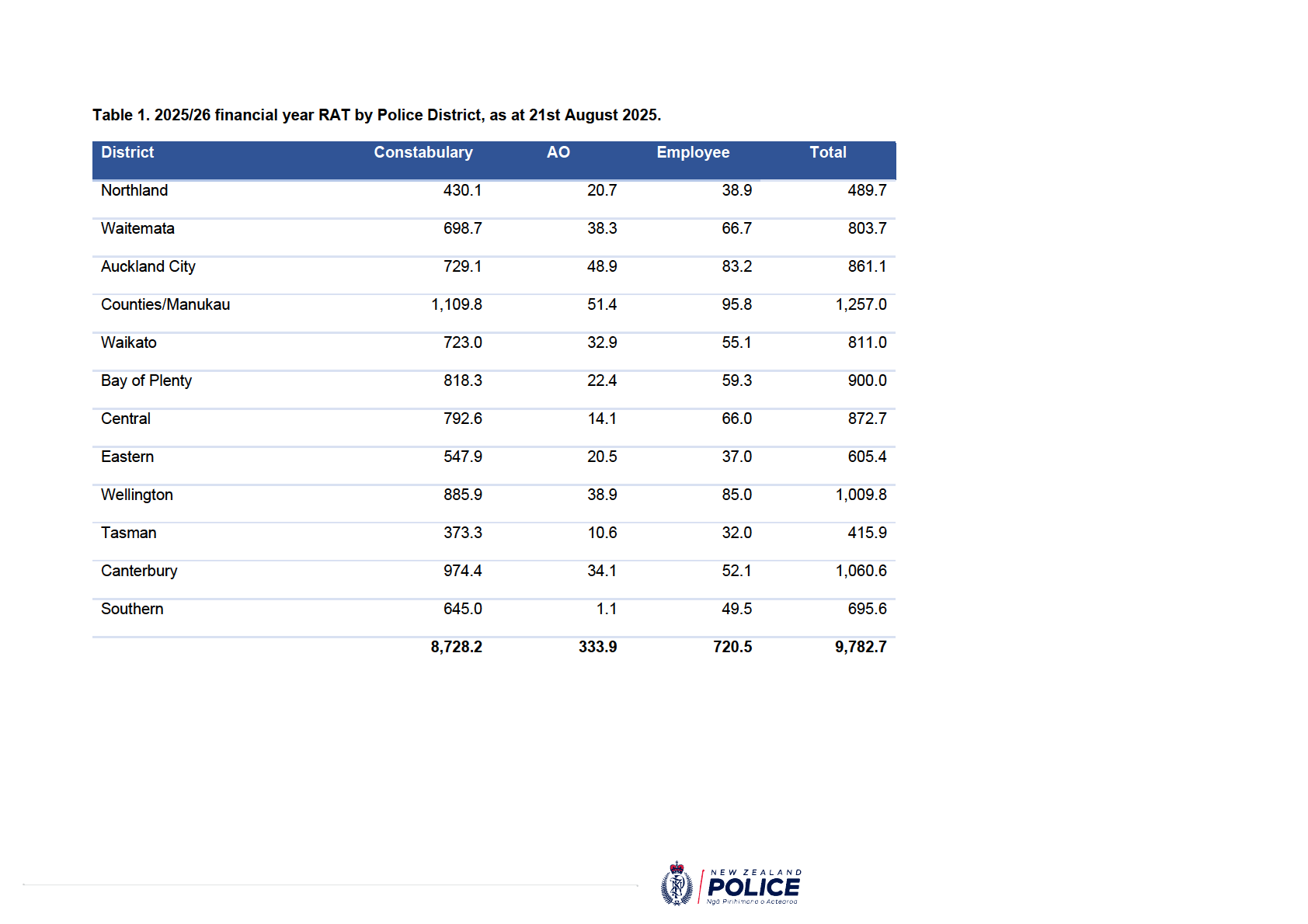
Task: Click the New Zealand Police crest emblem
Action: click(x=677, y=884)
